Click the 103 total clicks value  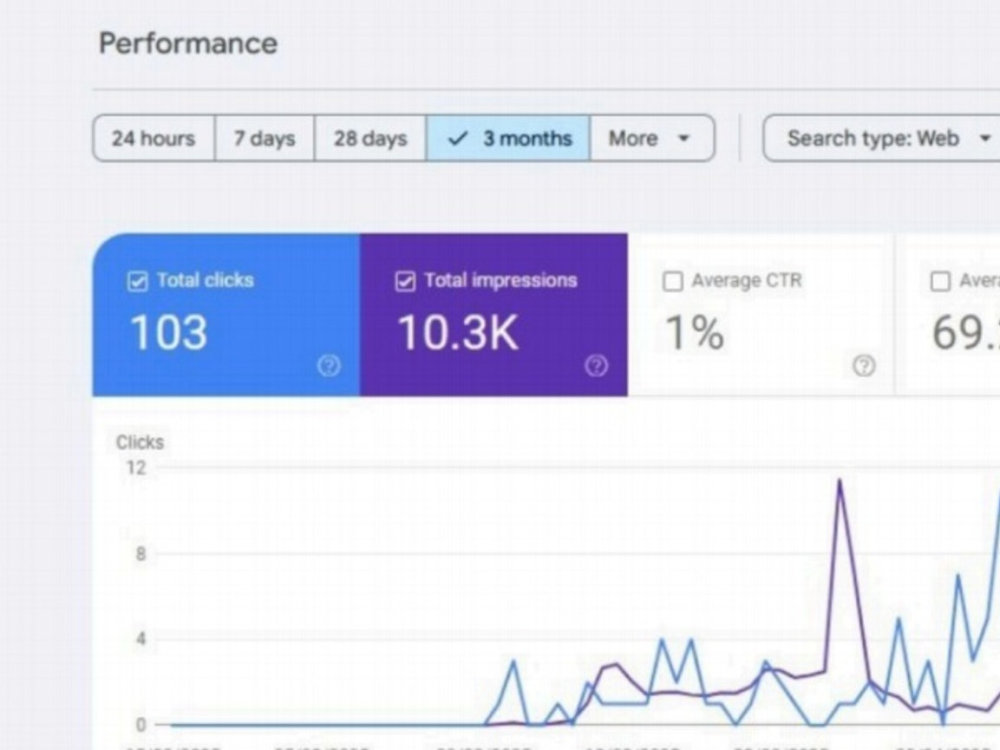[169, 332]
